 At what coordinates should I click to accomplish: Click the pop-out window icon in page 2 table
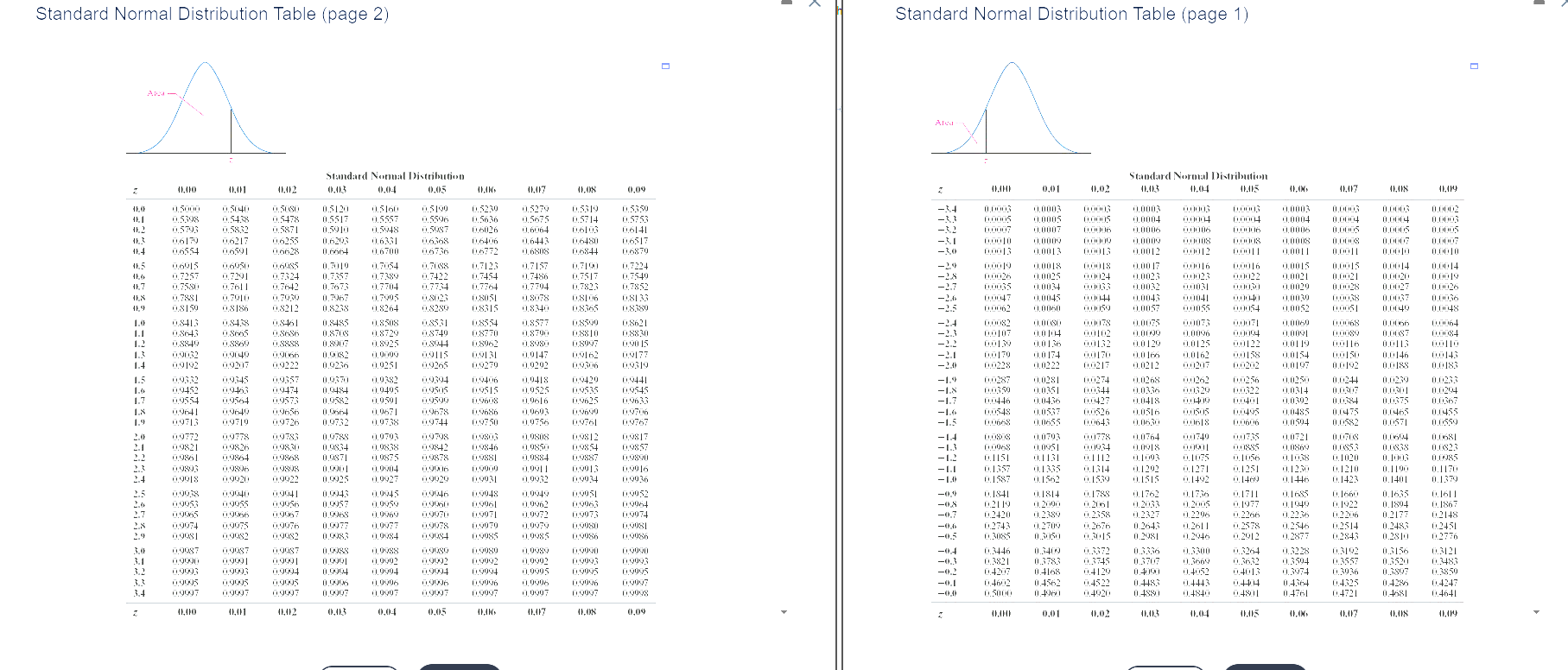click(x=665, y=66)
